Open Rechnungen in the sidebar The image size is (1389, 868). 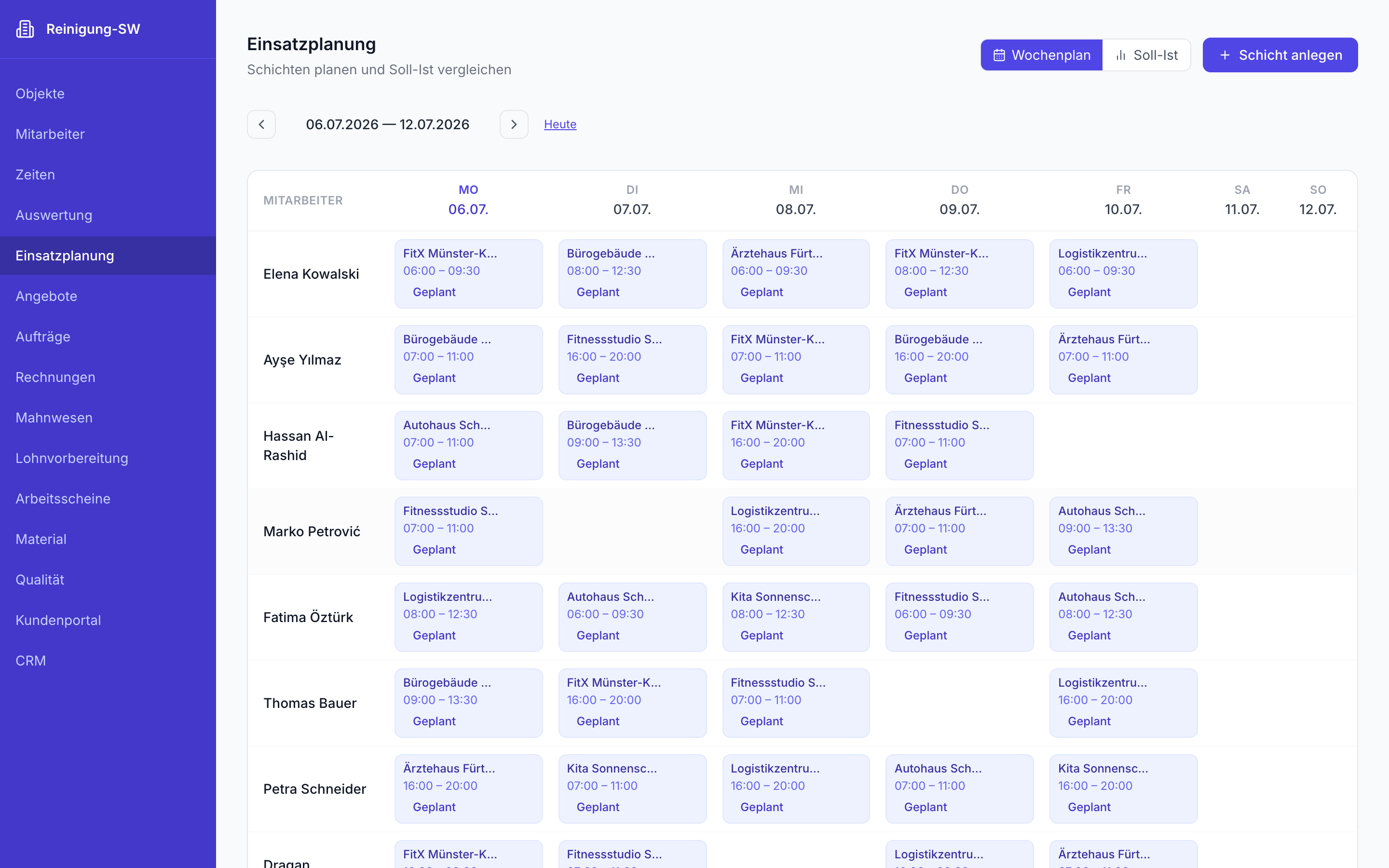coord(108,377)
